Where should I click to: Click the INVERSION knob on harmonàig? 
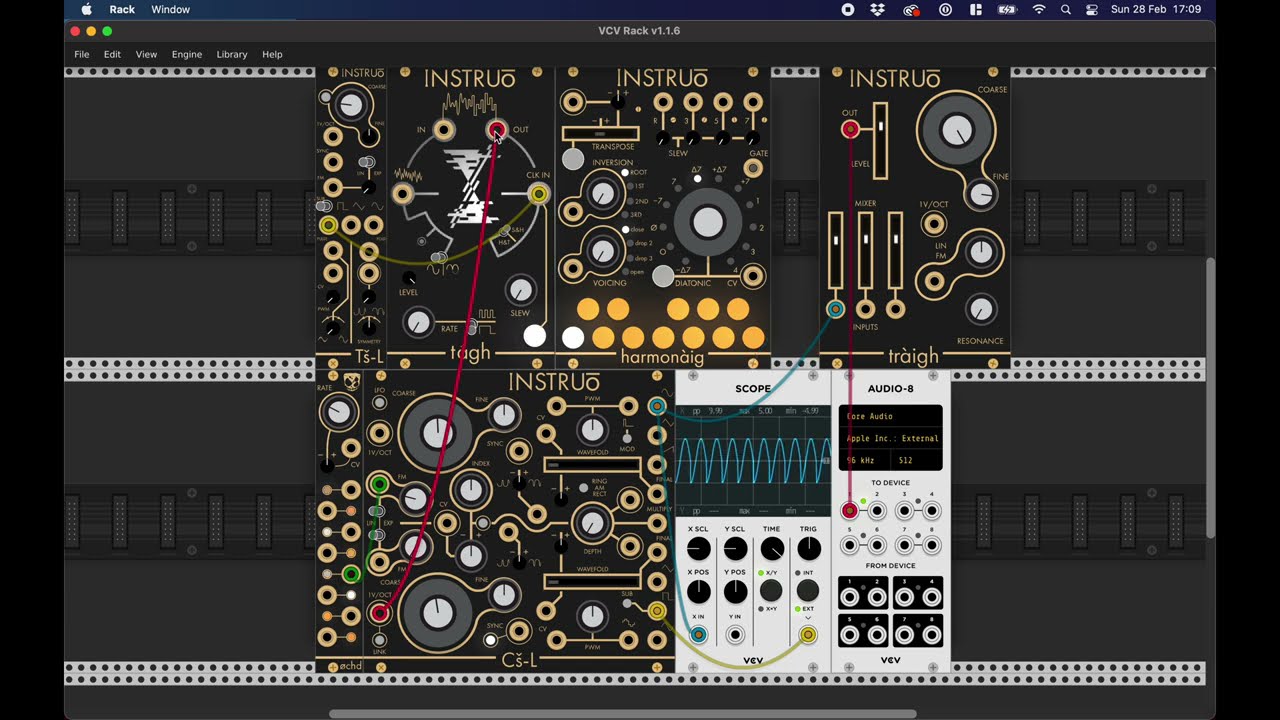click(603, 193)
